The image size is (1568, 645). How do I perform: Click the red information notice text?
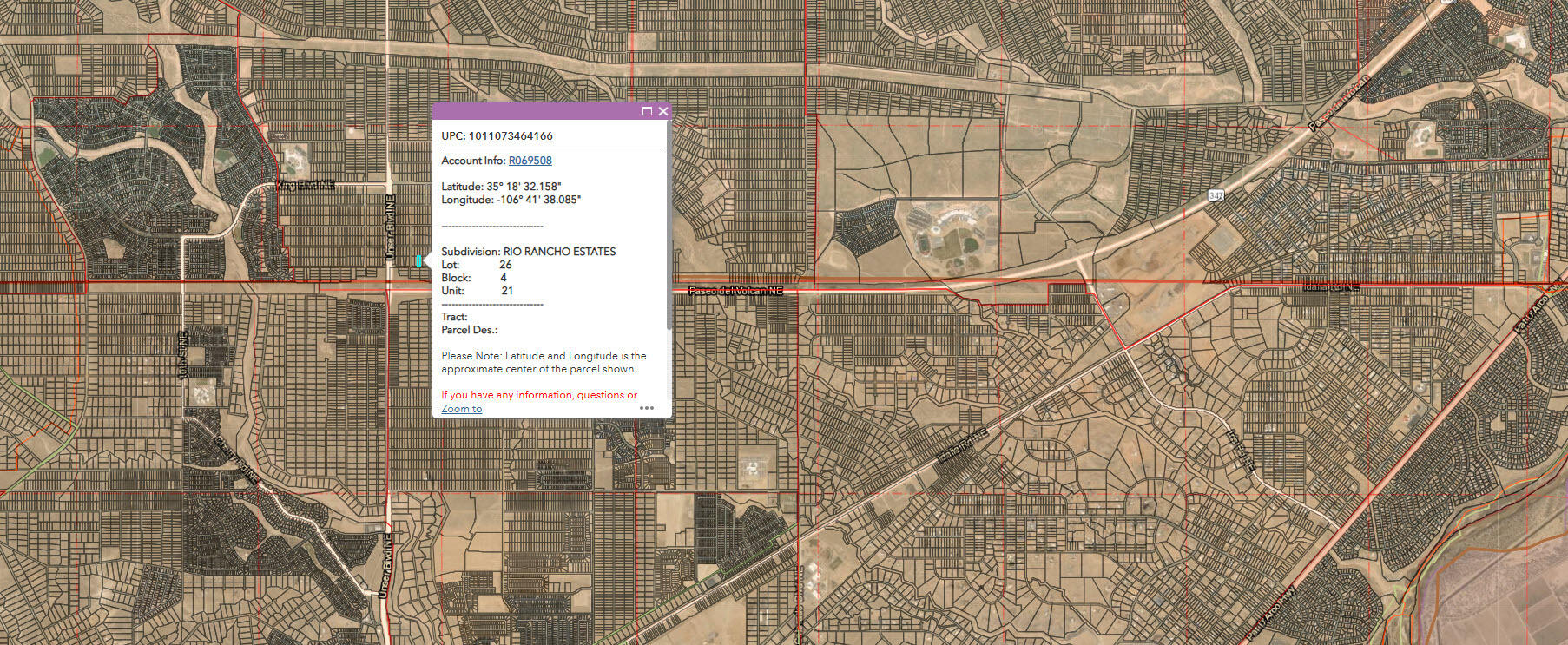[538, 395]
